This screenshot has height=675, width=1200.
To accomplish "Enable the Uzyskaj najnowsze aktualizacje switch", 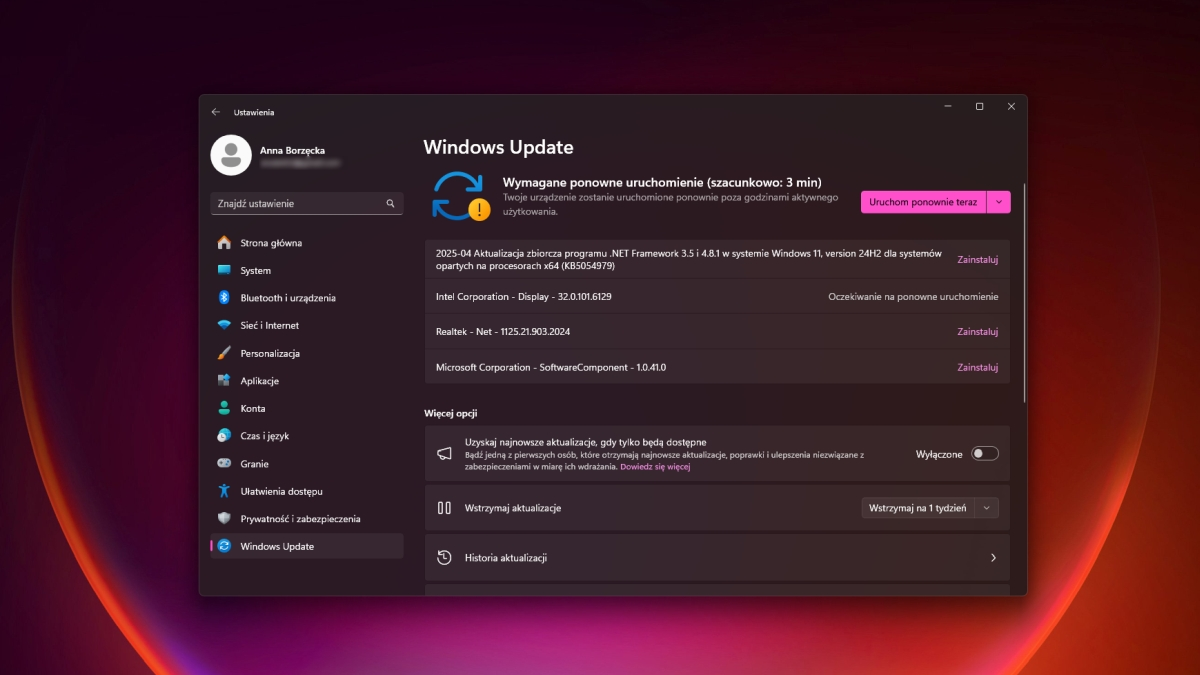I will (x=984, y=453).
